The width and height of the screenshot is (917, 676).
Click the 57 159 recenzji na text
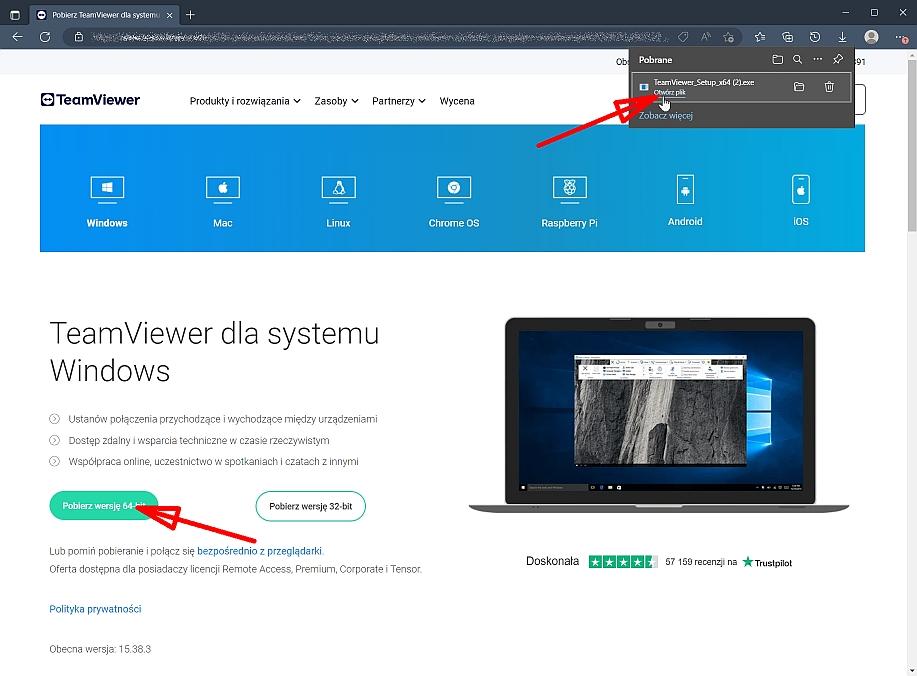point(701,562)
